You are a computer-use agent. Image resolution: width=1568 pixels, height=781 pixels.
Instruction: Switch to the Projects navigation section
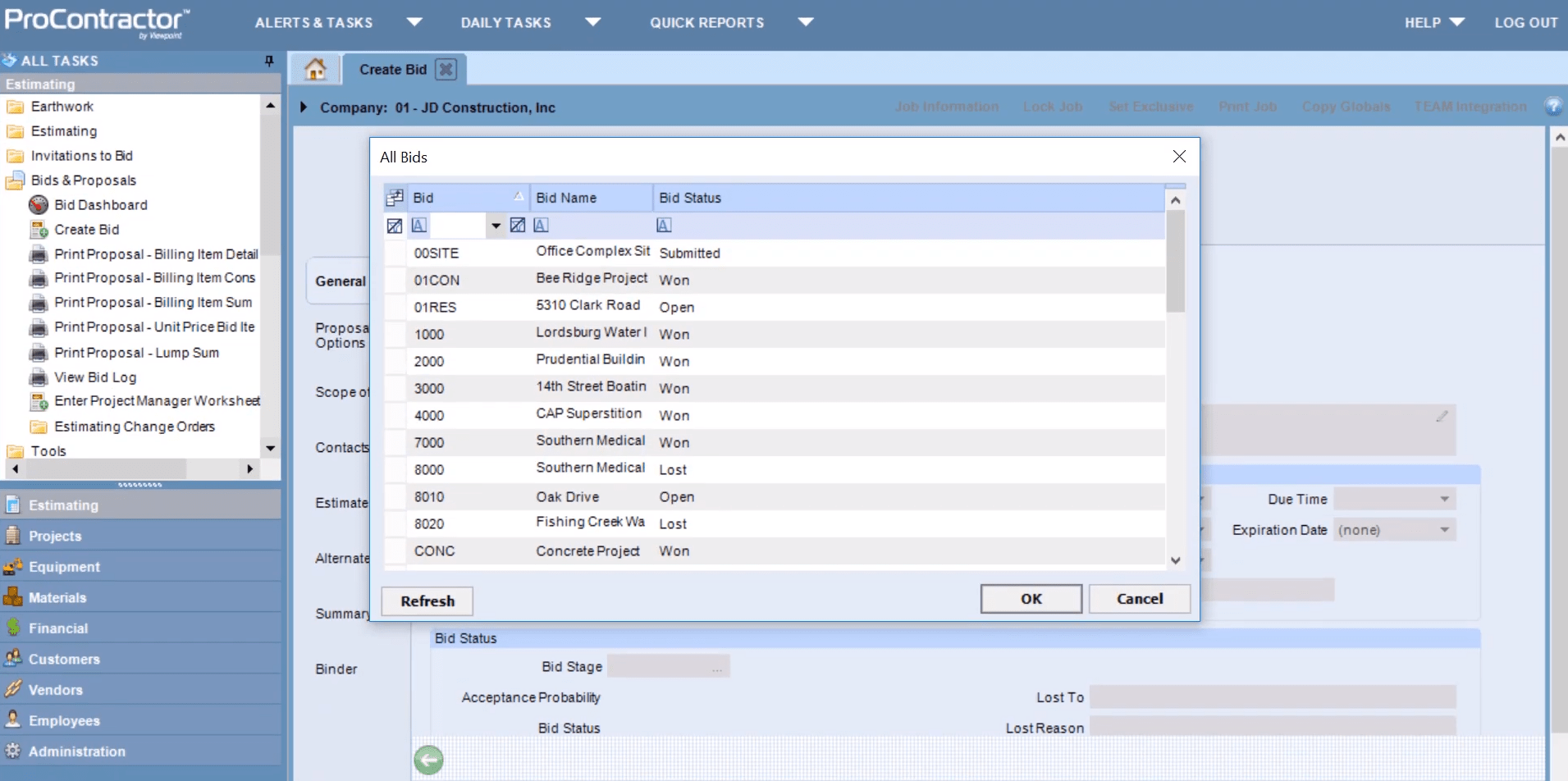click(x=55, y=536)
